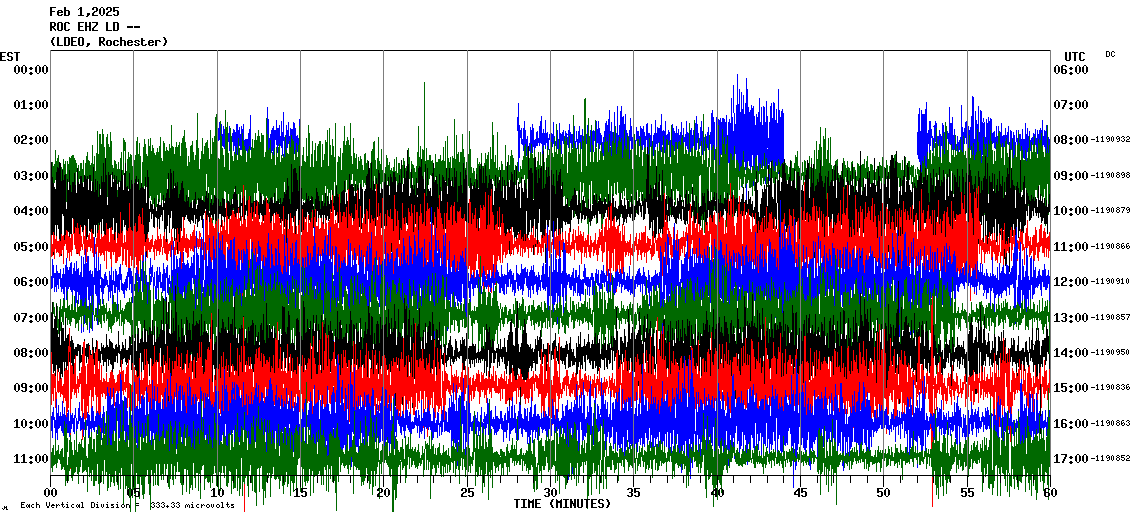Click the EST time zone heading
Viewport: 1130px width, 519px height.
[x=10, y=56]
